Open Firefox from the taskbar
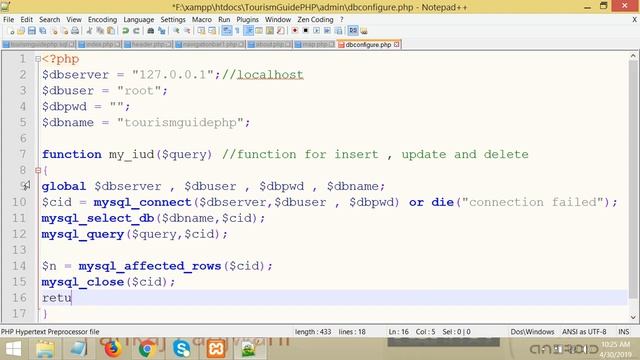The width and height of the screenshot is (640, 360). tap(113, 349)
